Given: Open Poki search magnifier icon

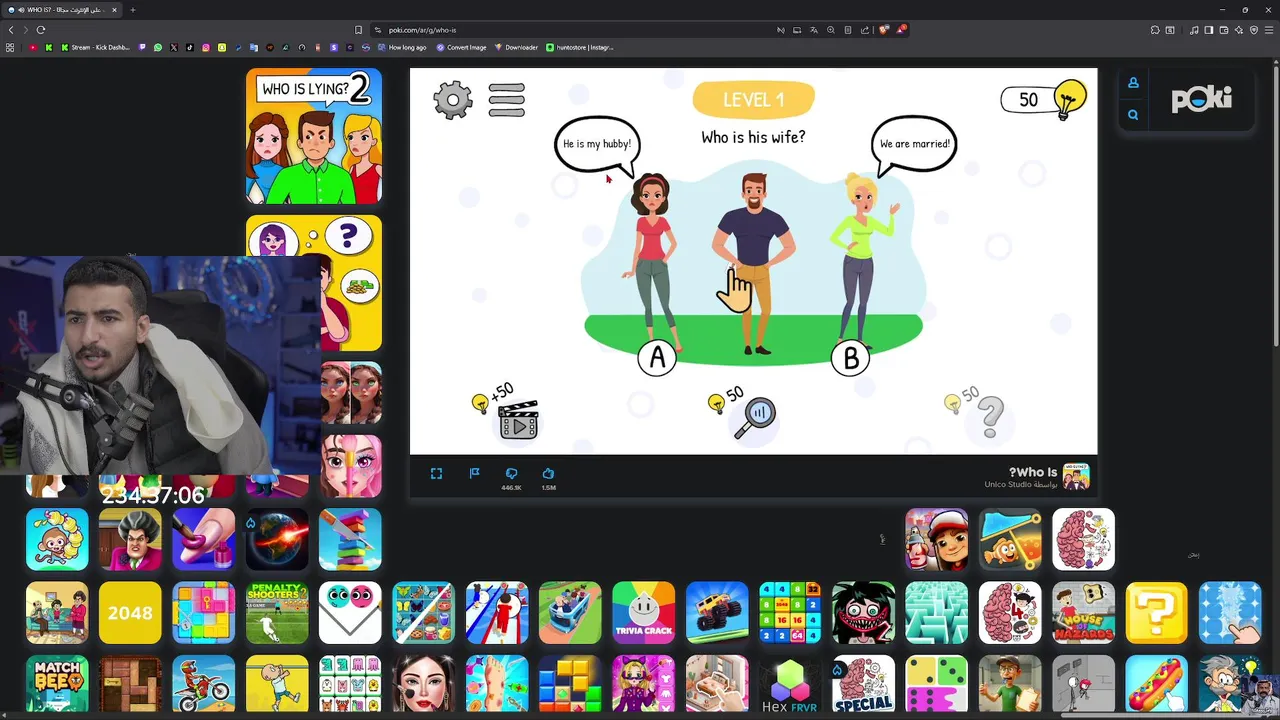Looking at the screenshot, I should pos(1133,115).
